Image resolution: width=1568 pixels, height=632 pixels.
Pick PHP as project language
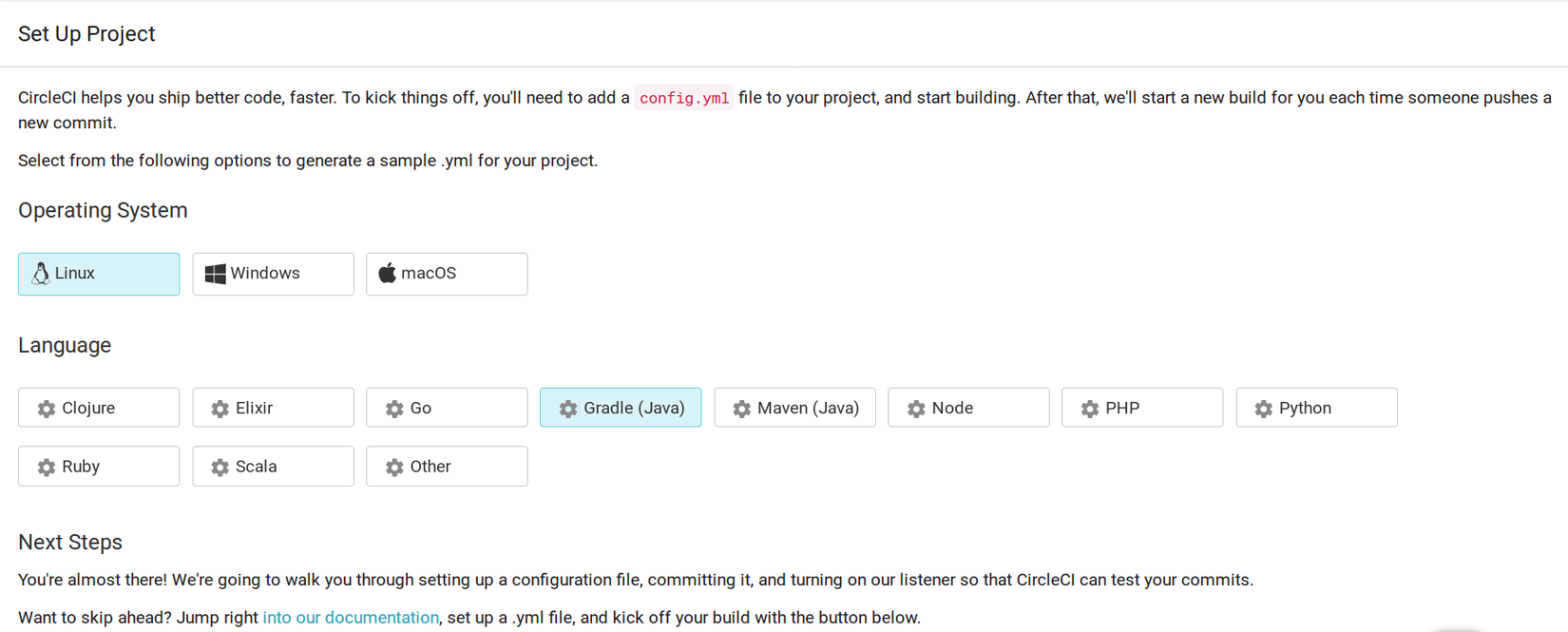(1142, 408)
